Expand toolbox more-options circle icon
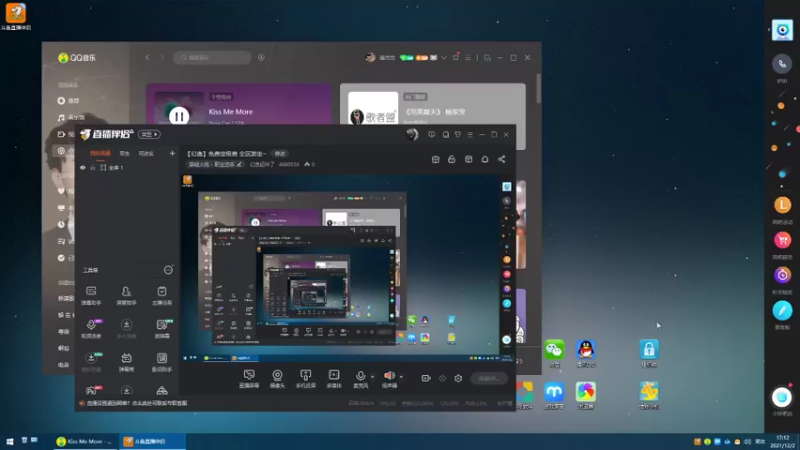The height and width of the screenshot is (450, 800). tap(168, 270)
